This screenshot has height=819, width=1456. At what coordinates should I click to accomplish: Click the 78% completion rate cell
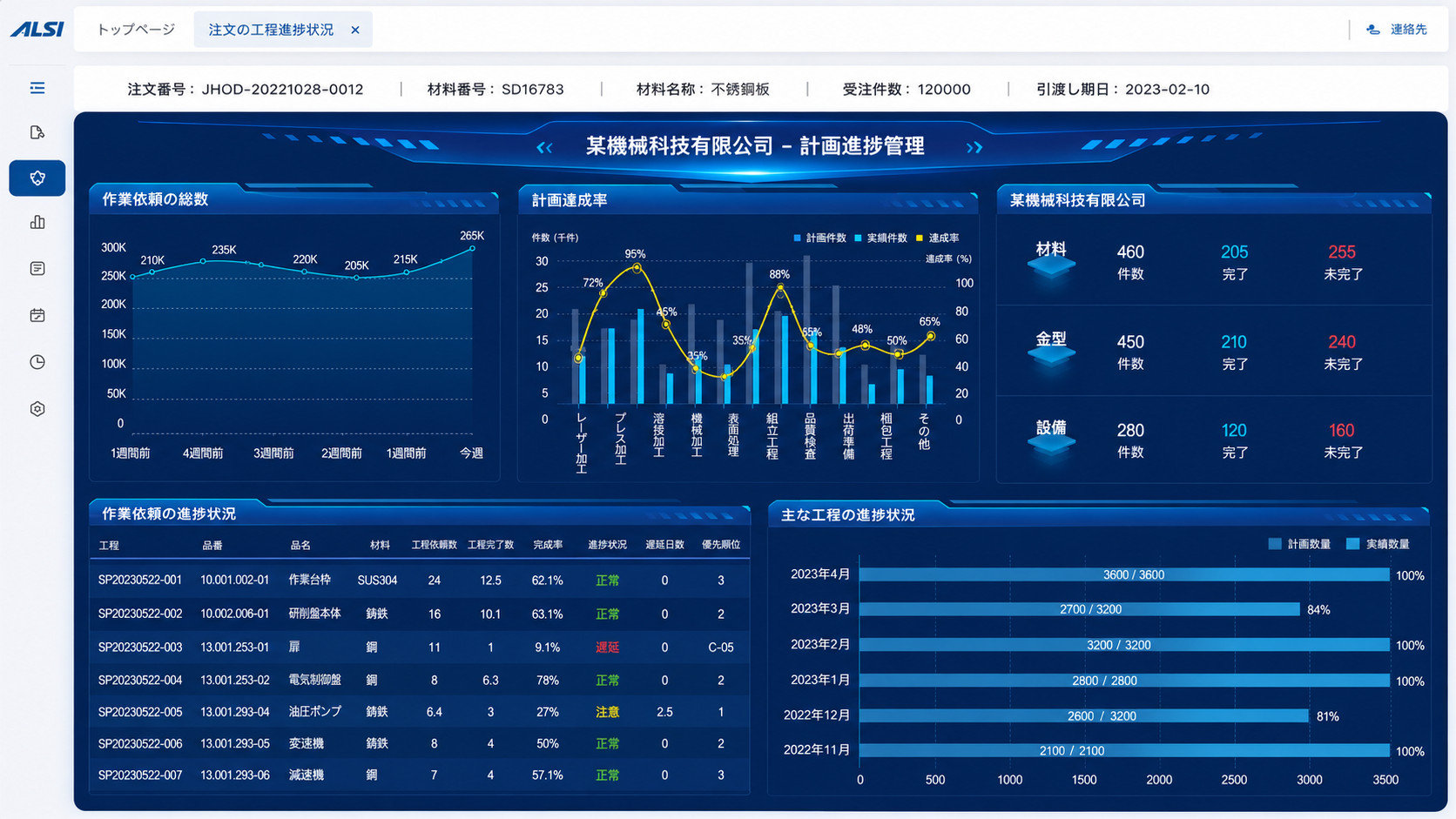pyautogui.click(x=548, y=680)
